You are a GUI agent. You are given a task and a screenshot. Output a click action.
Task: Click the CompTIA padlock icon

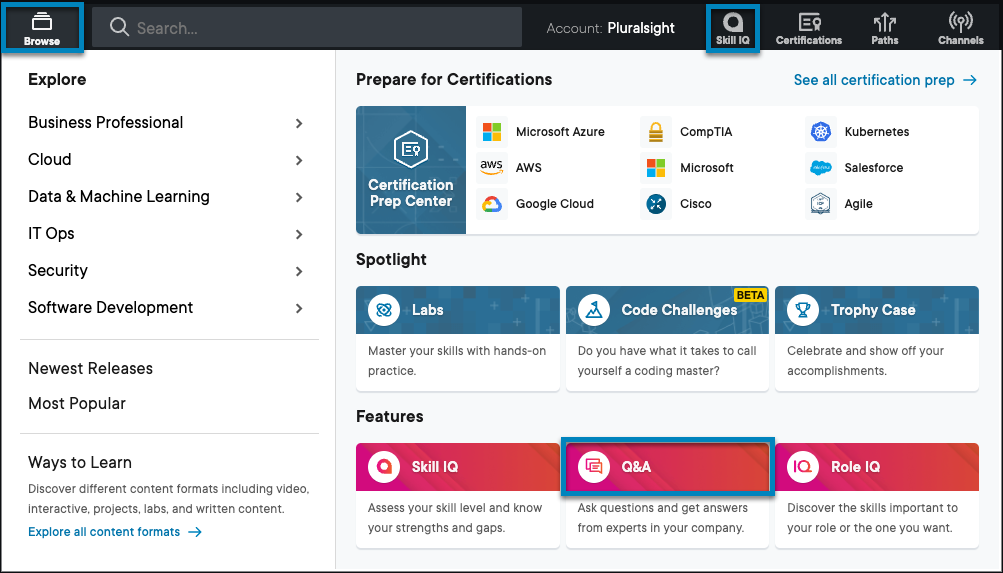(x=656, y=132)
